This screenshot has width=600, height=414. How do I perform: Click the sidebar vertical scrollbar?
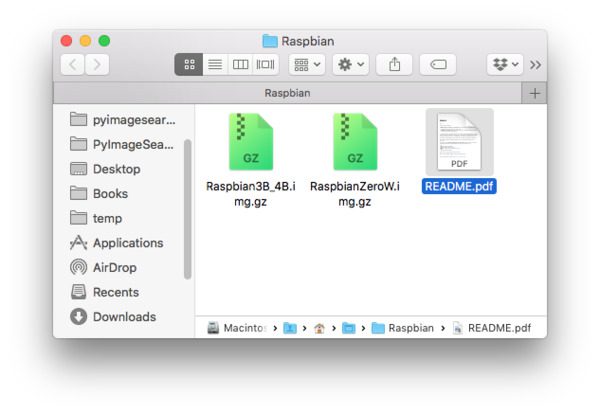pyautogui.click(x=188, y=209)
